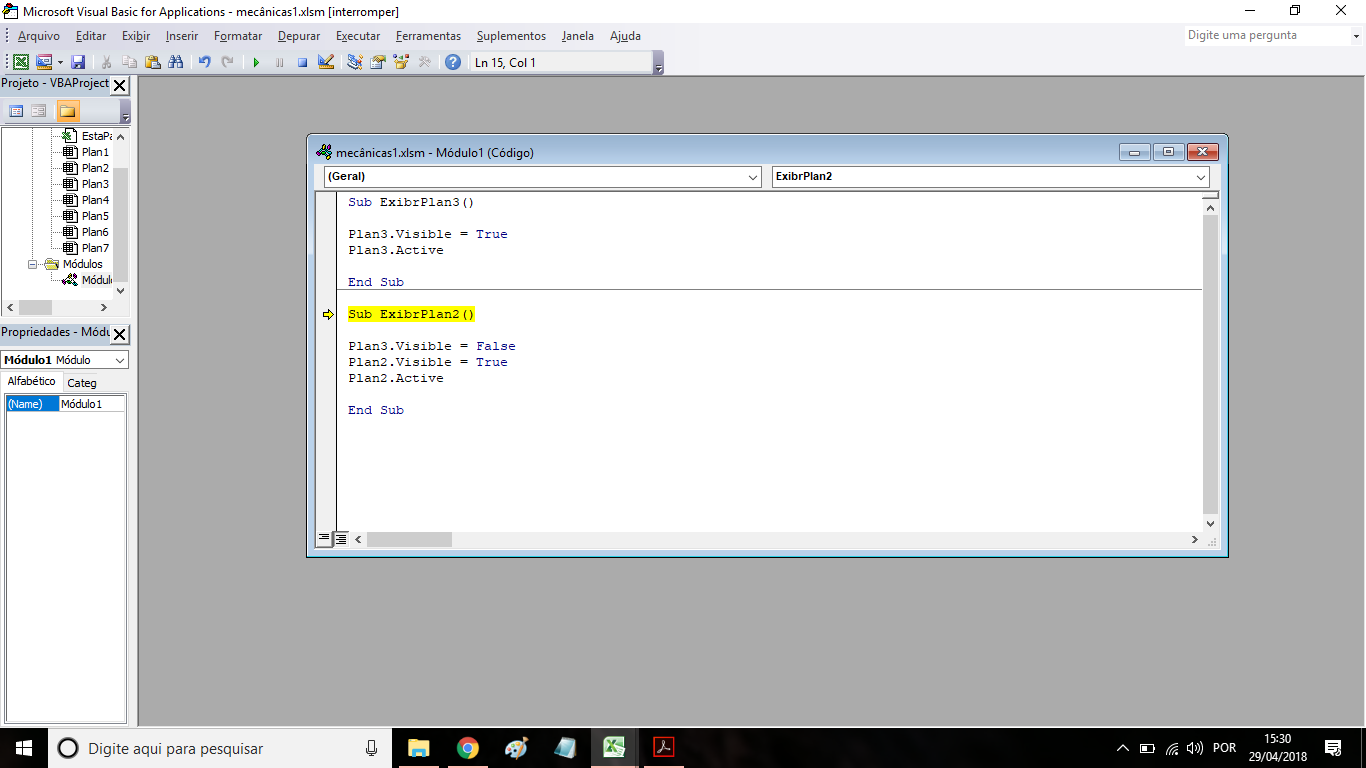Open the Ajuda menu
This screenshot has height=768, width=1366.
coord(625,36)
